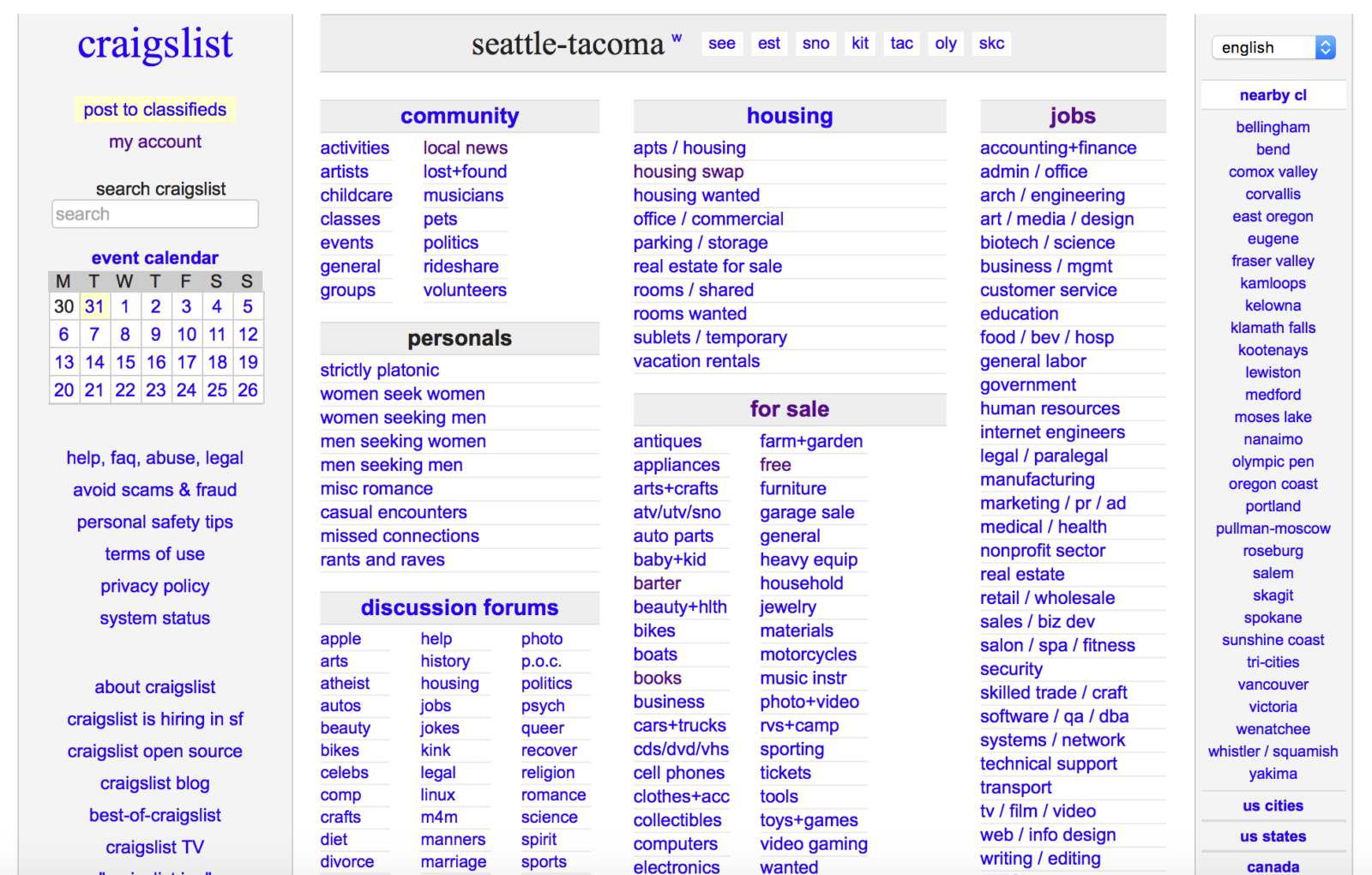This screenshot has height=875, width=1372.
Task: Go to the bellingham craigslist site
Action: pyautogui.click(x=1273, y=127)
